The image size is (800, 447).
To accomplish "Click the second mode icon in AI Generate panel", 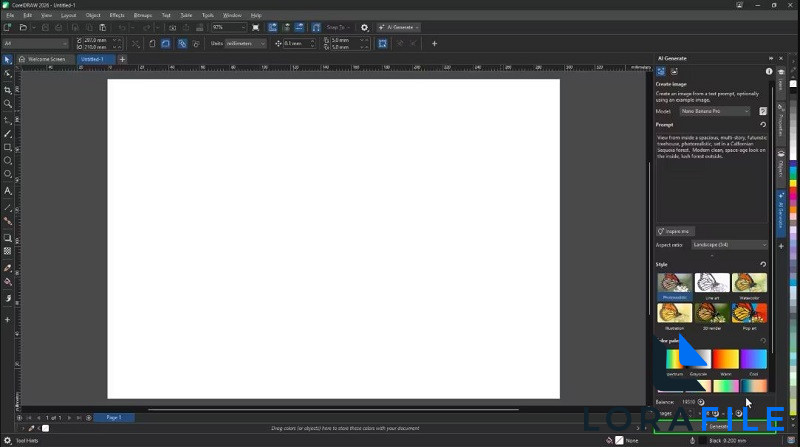I will coord(674,71).
